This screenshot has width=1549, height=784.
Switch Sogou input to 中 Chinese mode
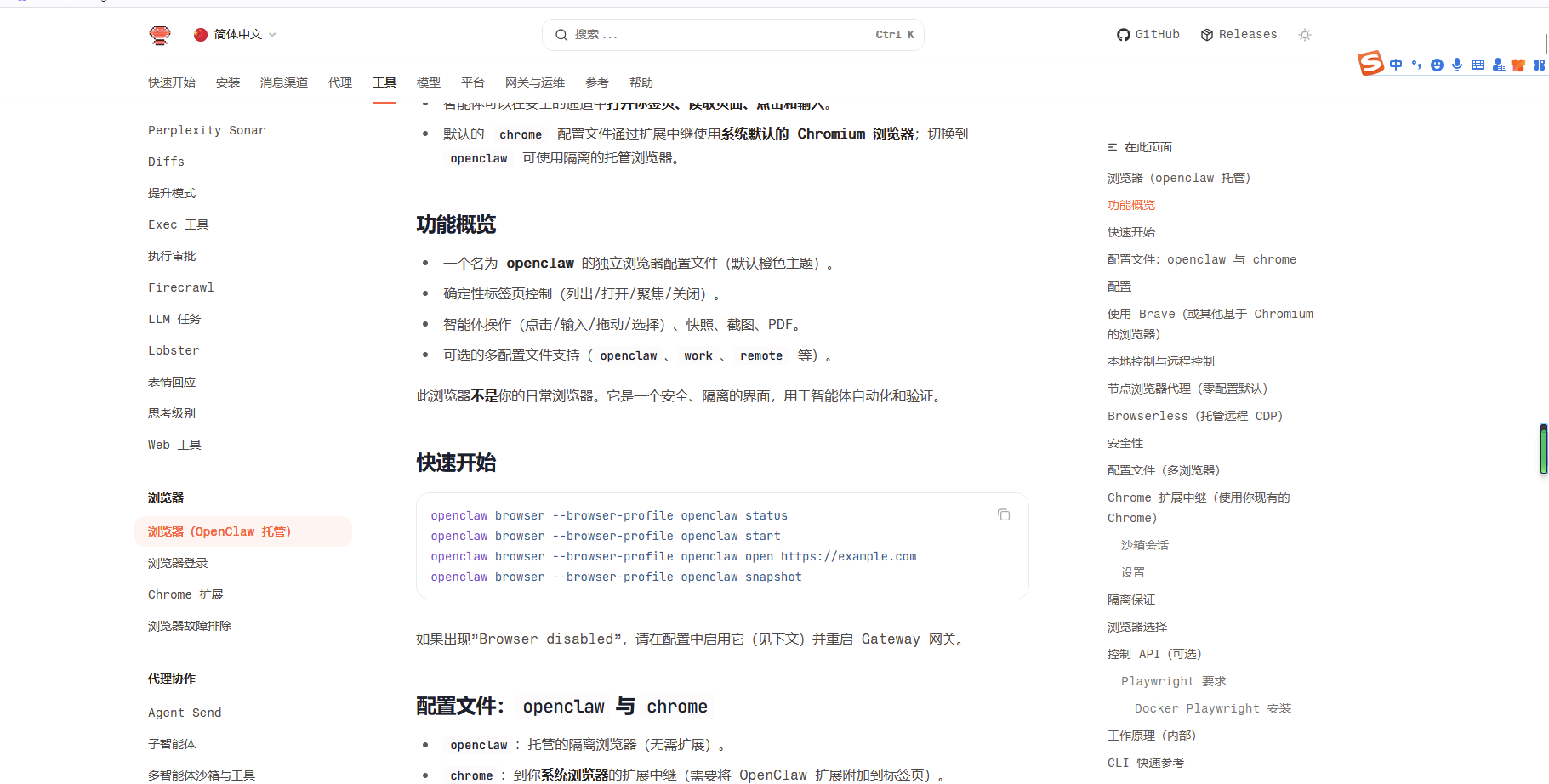[1396, 65]
